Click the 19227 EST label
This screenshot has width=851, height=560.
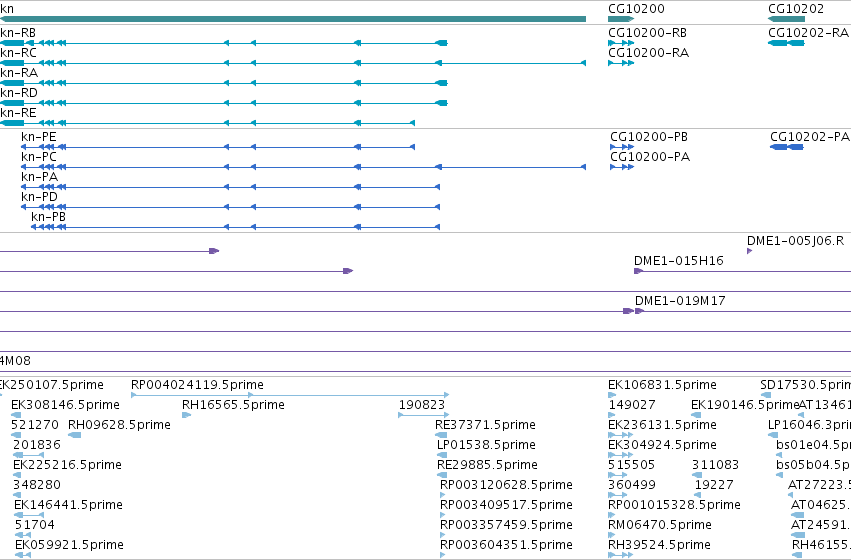(x=714, y=486)
